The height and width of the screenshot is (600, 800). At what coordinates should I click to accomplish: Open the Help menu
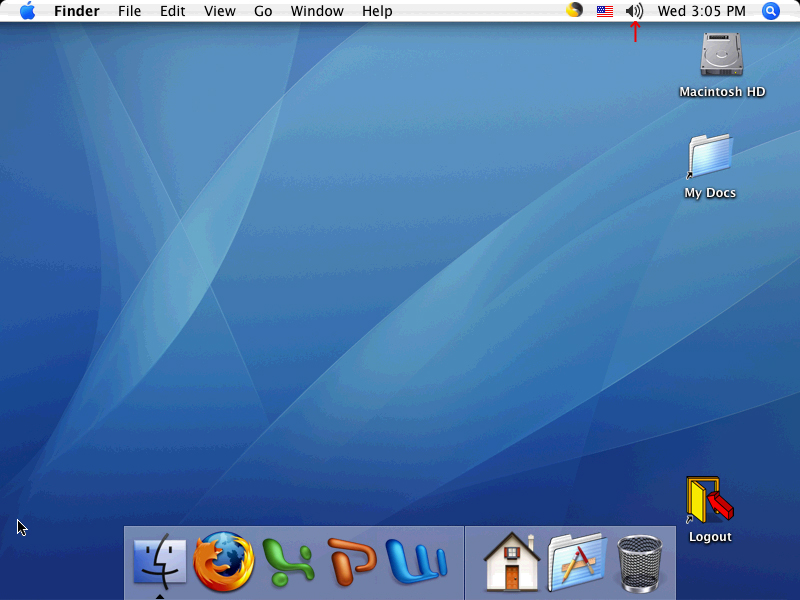click(377, 11)
